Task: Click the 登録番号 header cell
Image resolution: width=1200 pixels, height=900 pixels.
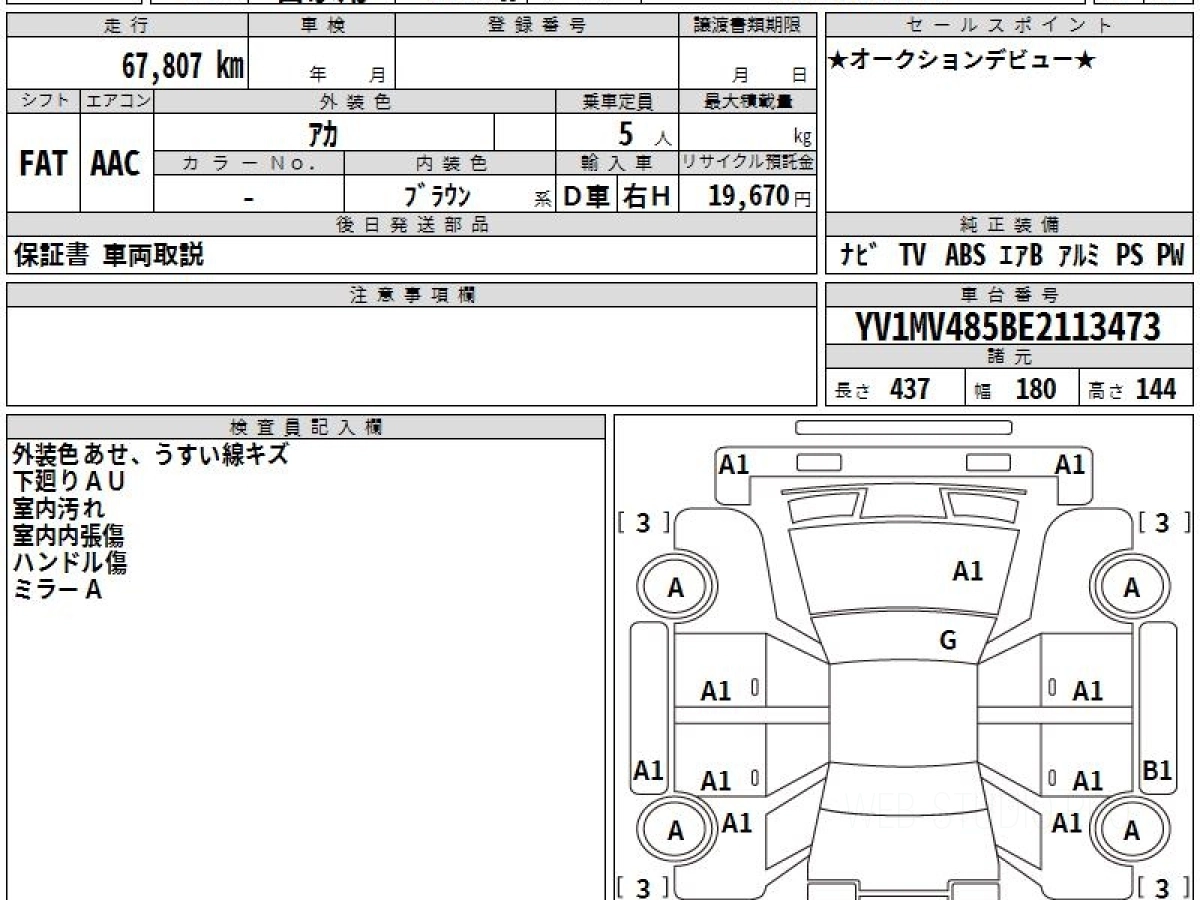Action: click(537, 26)
